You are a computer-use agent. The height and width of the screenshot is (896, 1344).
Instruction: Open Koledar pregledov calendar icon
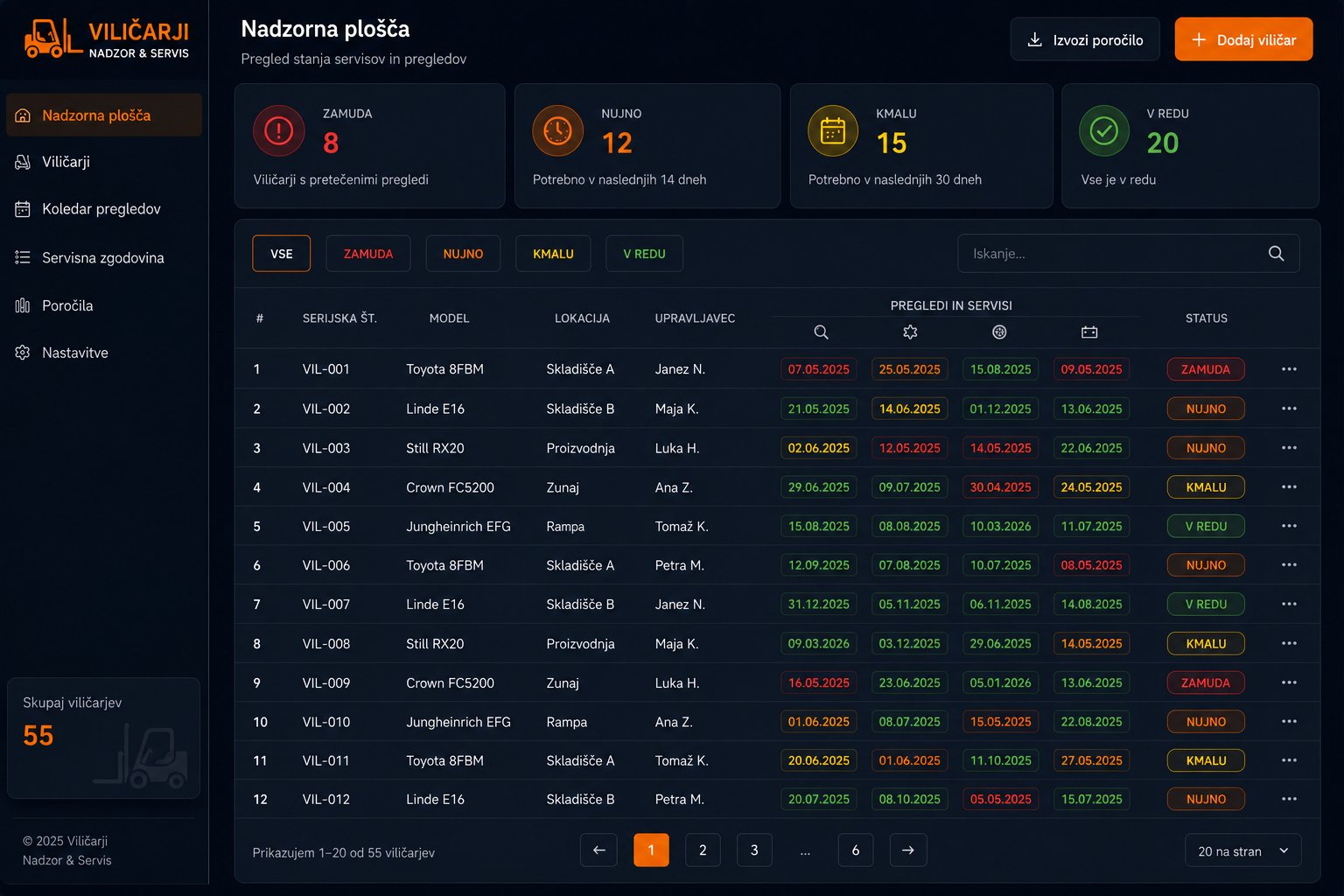click(23, 209)
